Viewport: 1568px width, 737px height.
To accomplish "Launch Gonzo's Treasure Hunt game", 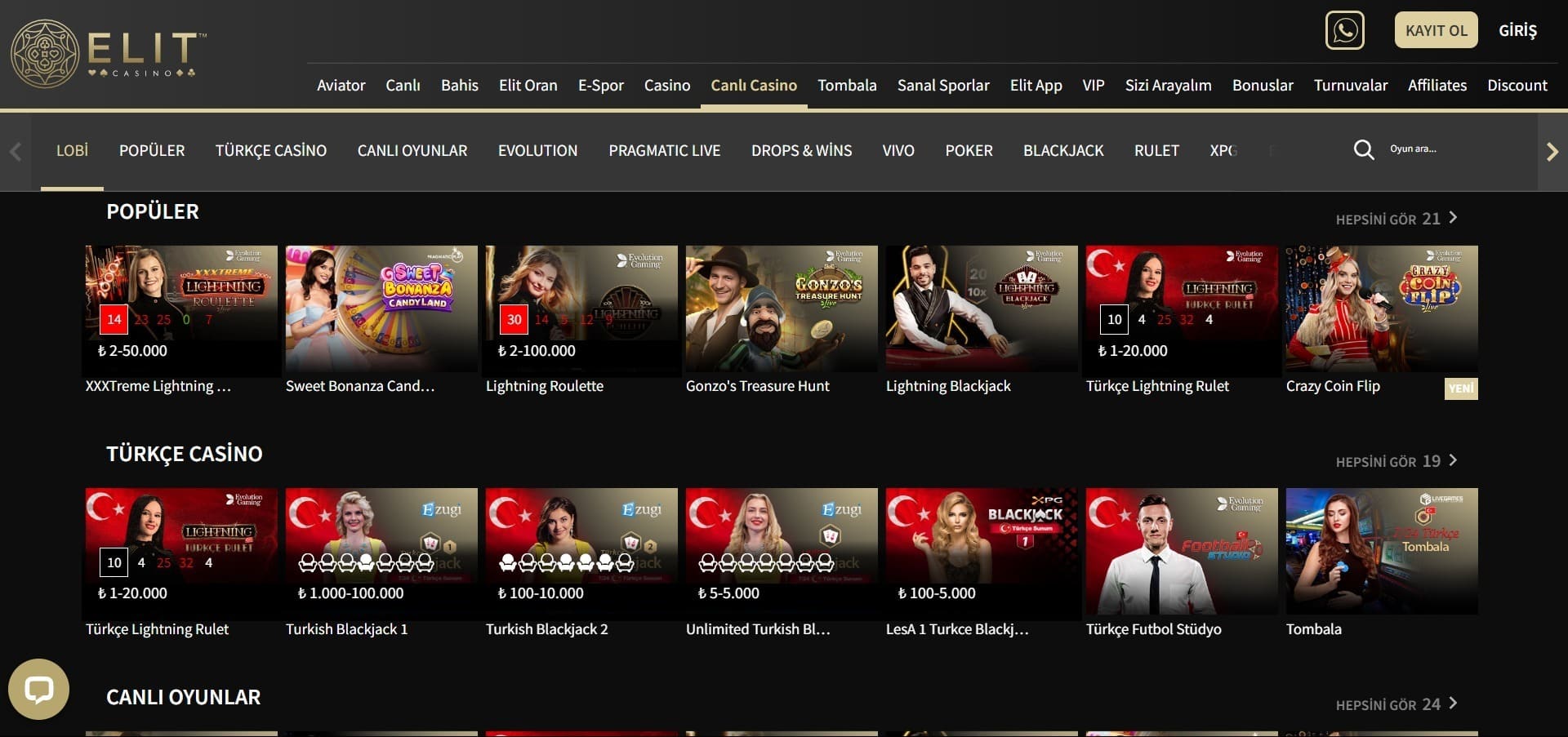I will tap(781, 309).
